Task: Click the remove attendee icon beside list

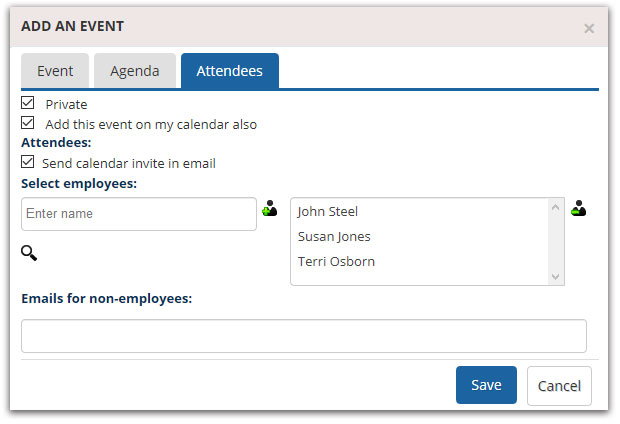Action: (x=578, y=208)
